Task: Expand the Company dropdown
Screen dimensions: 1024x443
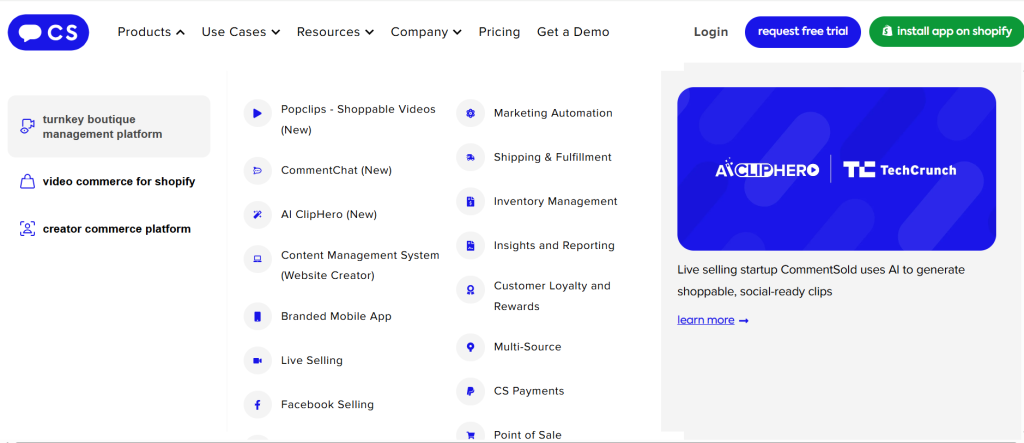Action: pyautogui.click(x=426, y=32)
